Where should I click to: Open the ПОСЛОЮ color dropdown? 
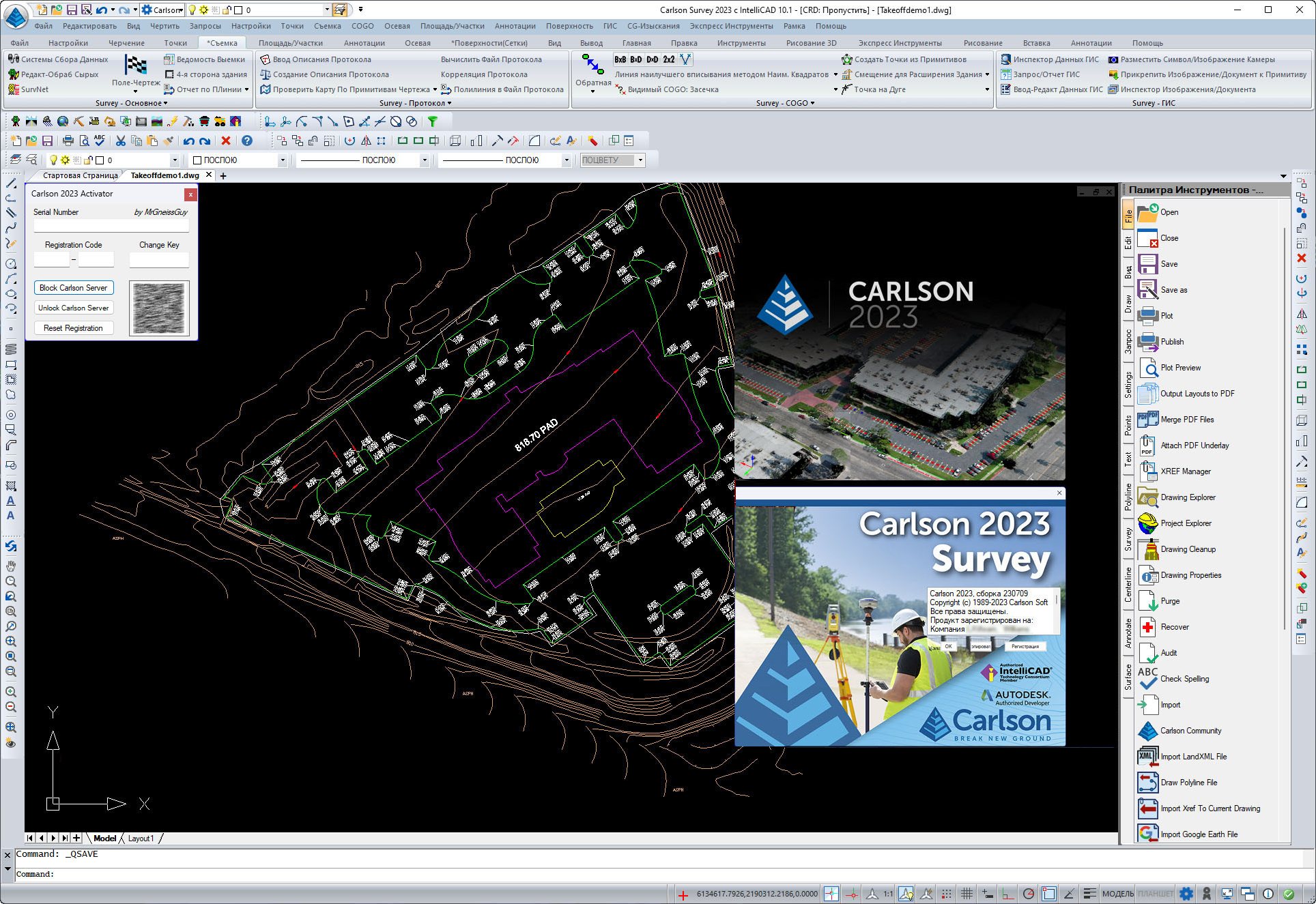pos(282,160)
